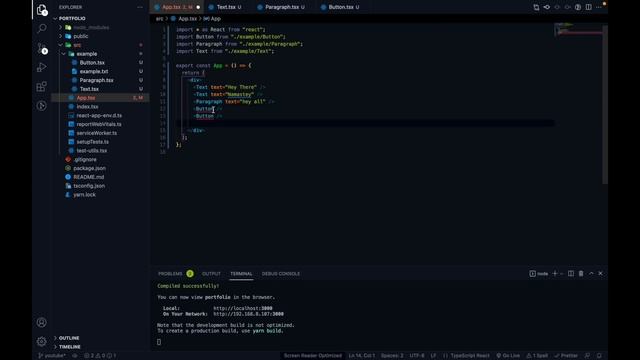Click the editor minimap preview

578,31
